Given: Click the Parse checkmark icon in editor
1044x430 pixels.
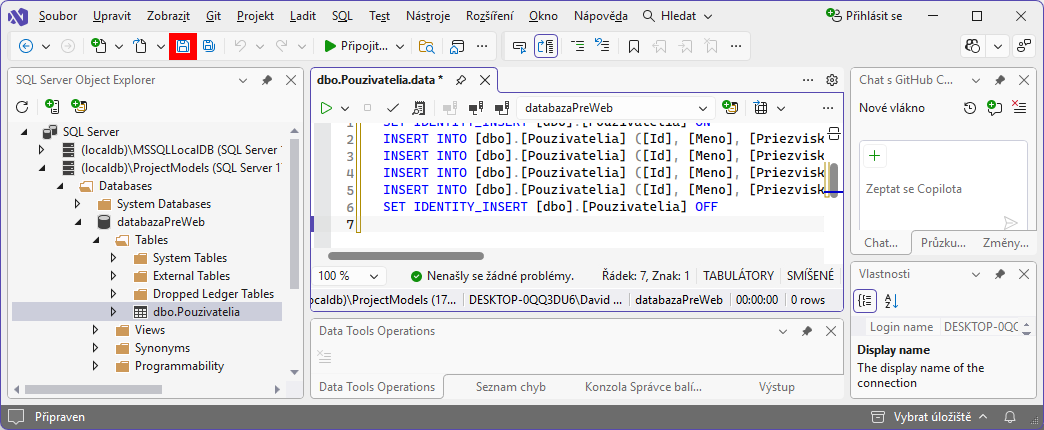Looking at the screenshot, I should (x=393, y=108).
